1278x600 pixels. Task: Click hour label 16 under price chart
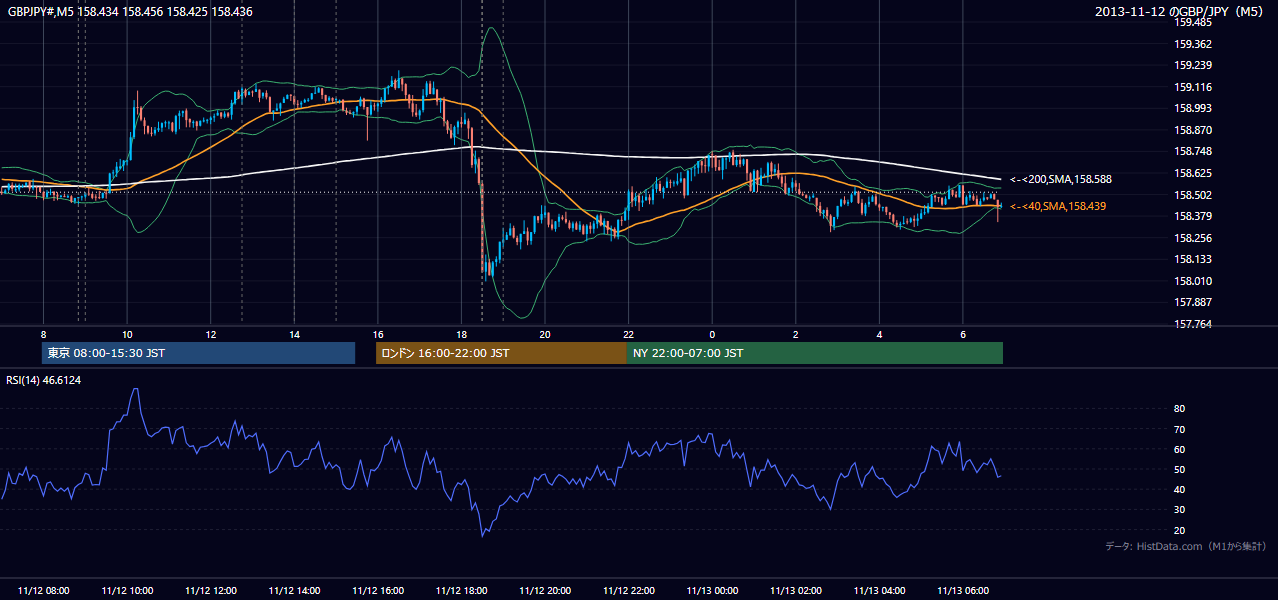click(x=378, y=334)
